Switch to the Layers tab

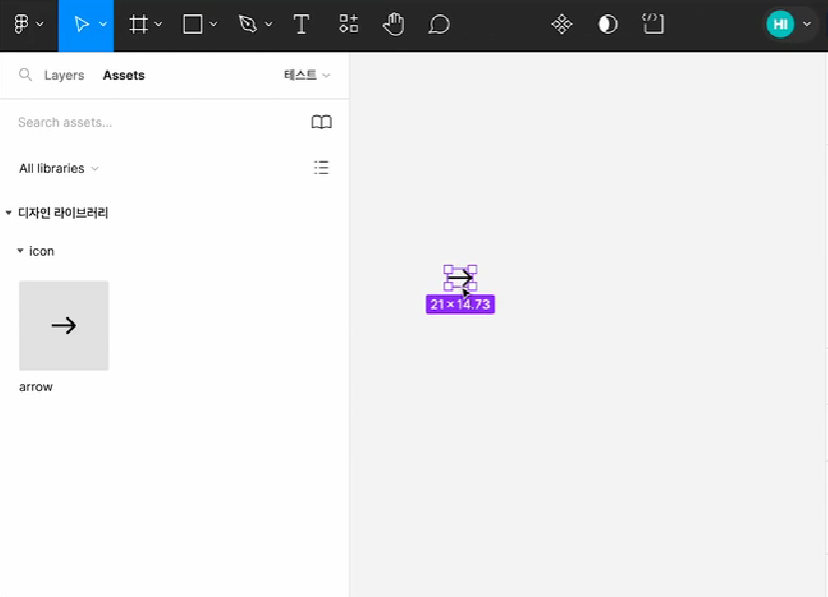(64, 75)
